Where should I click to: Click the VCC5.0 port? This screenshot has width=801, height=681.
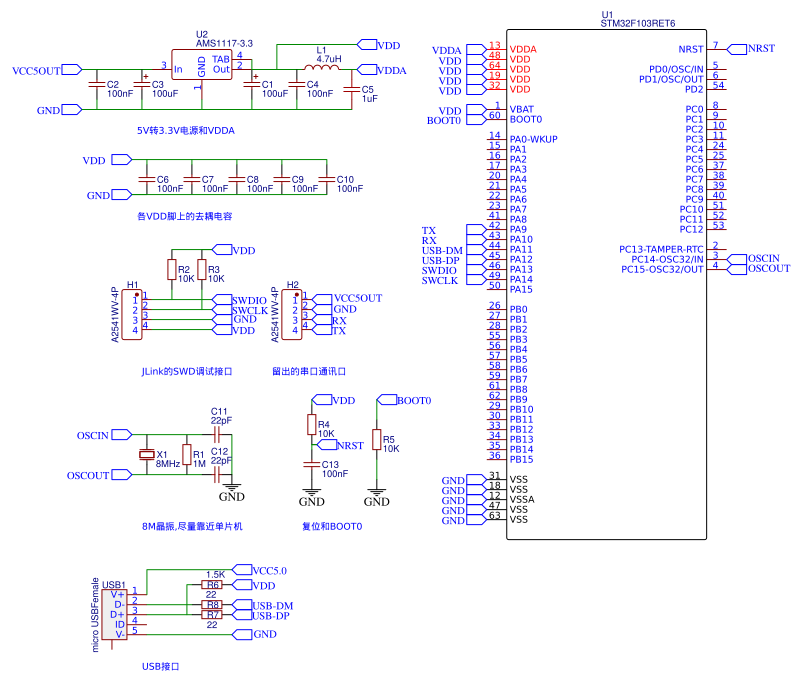242,570
